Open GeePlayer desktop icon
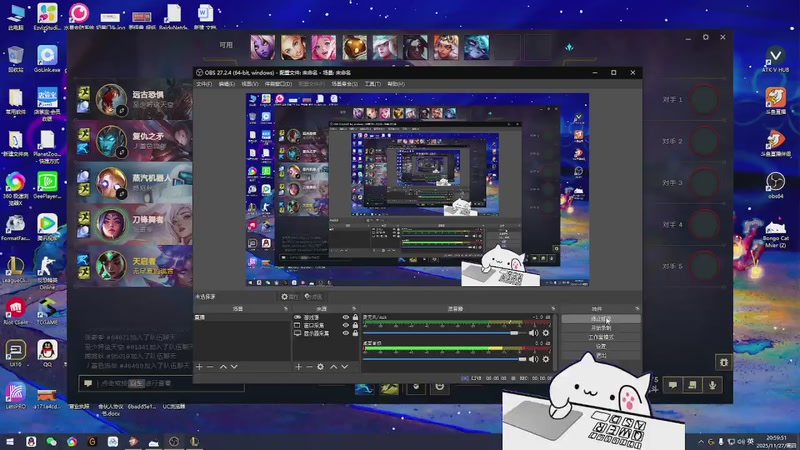800x450 pixels. (x=47, y=186)
